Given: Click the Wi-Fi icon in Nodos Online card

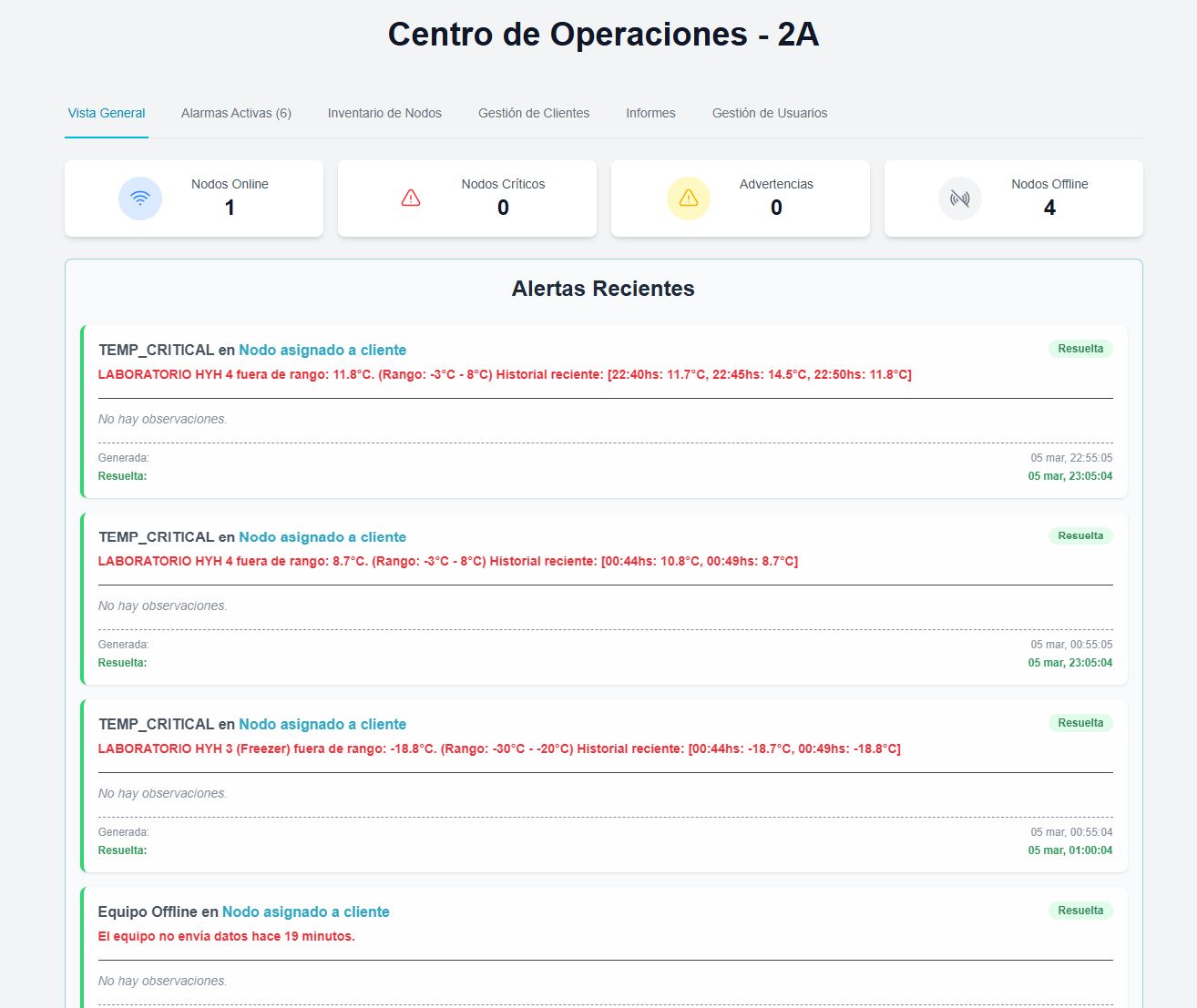Looking at the screenshot, I should 140,199.
